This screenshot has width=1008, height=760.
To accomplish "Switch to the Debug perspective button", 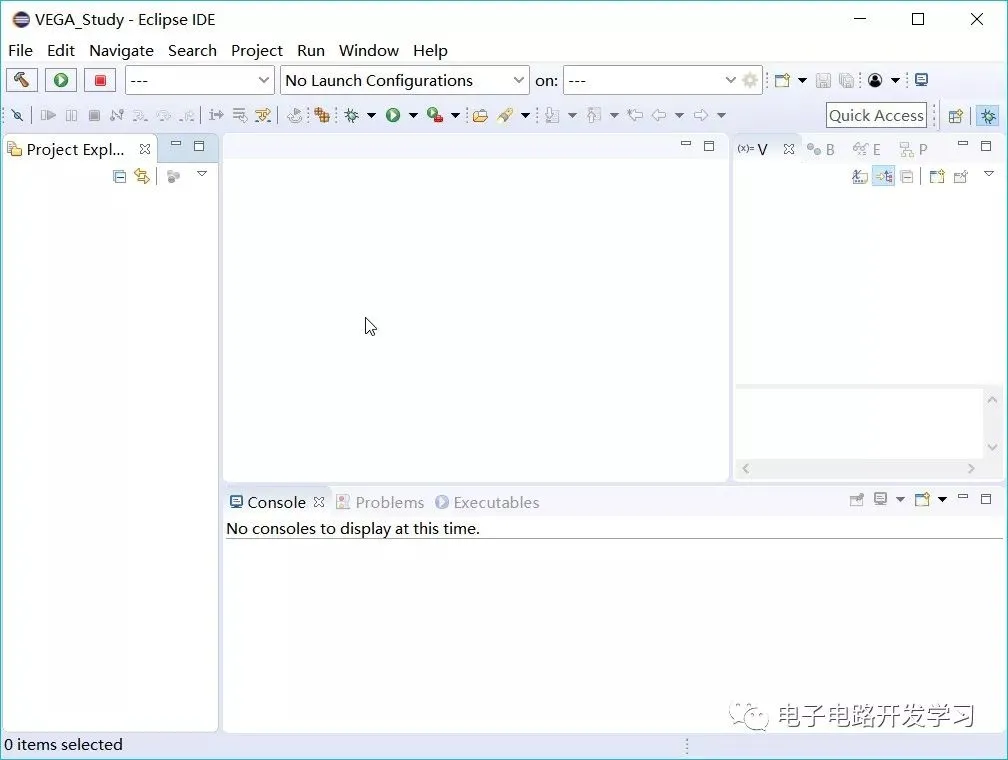I will [988, 116].
